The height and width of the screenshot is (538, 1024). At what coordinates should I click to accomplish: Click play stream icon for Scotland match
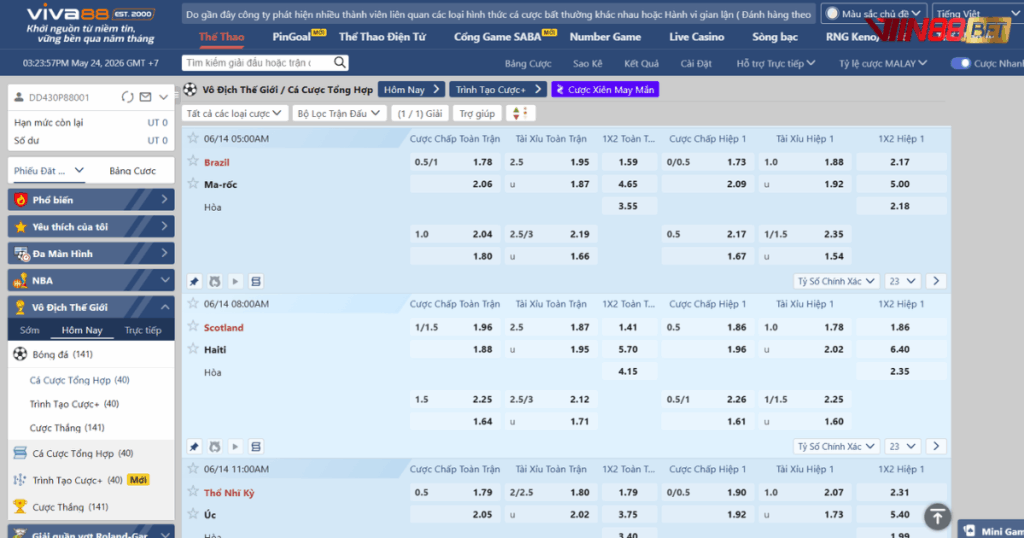click(x=235, y=447)
